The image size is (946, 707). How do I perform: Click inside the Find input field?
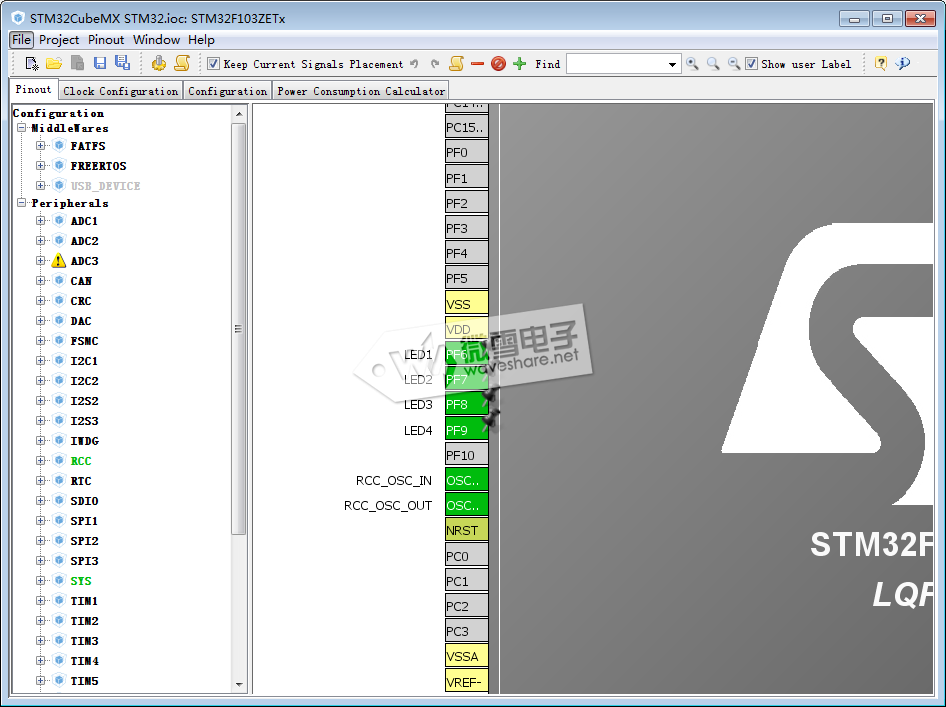coord(617,64)
